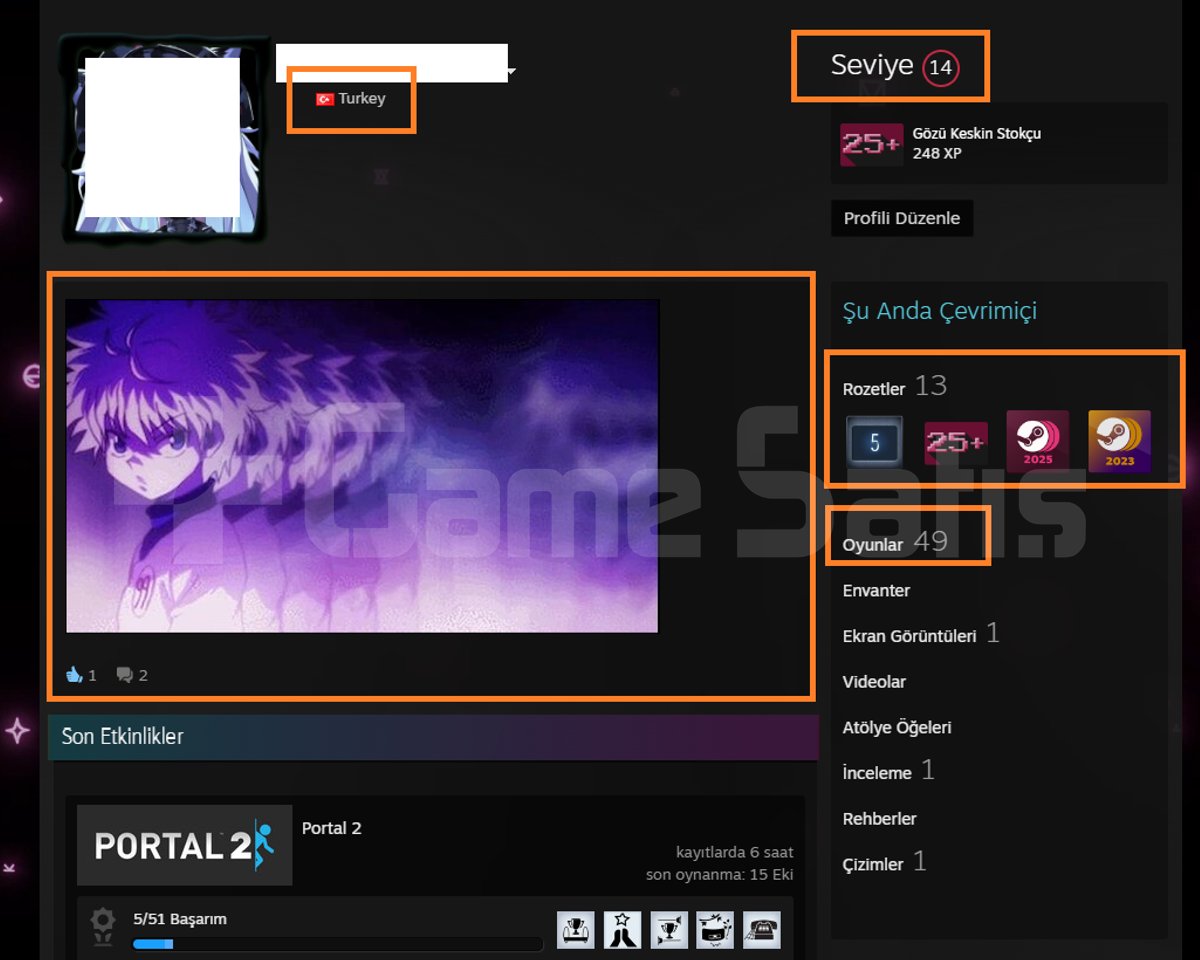Click the 248 XP text

(x=937, y=154)
